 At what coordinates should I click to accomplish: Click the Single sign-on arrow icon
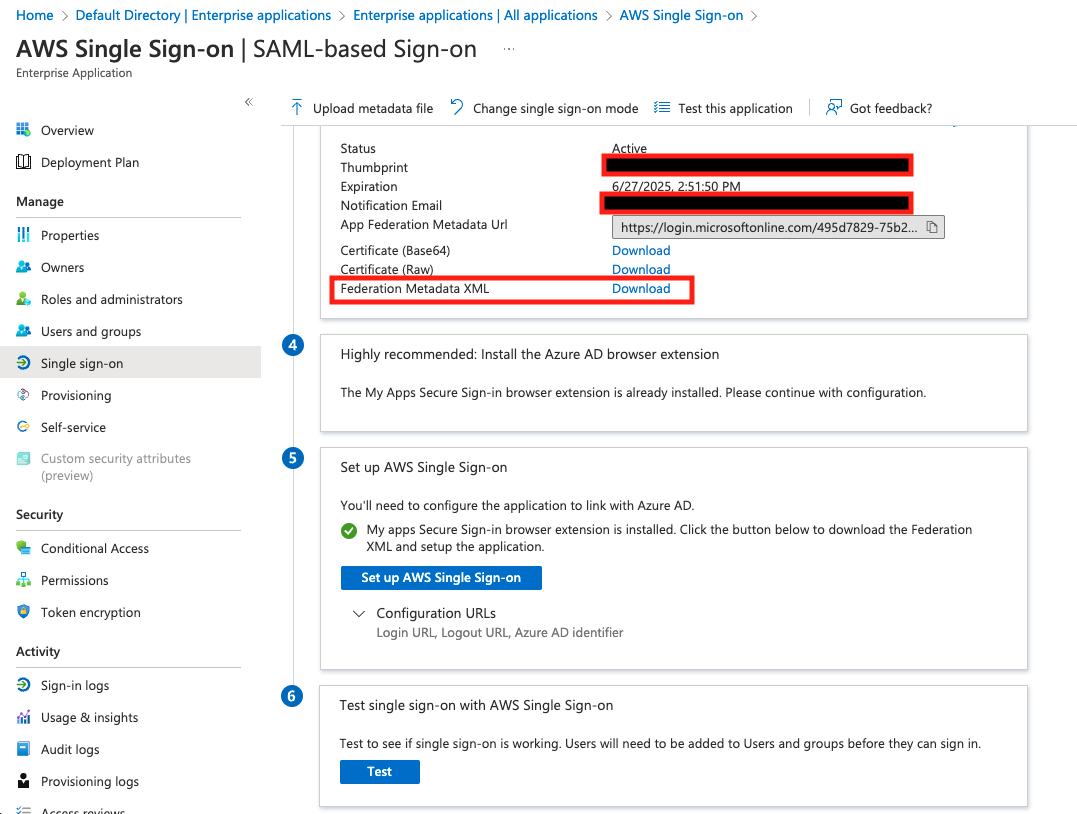[x=23, y=363]
